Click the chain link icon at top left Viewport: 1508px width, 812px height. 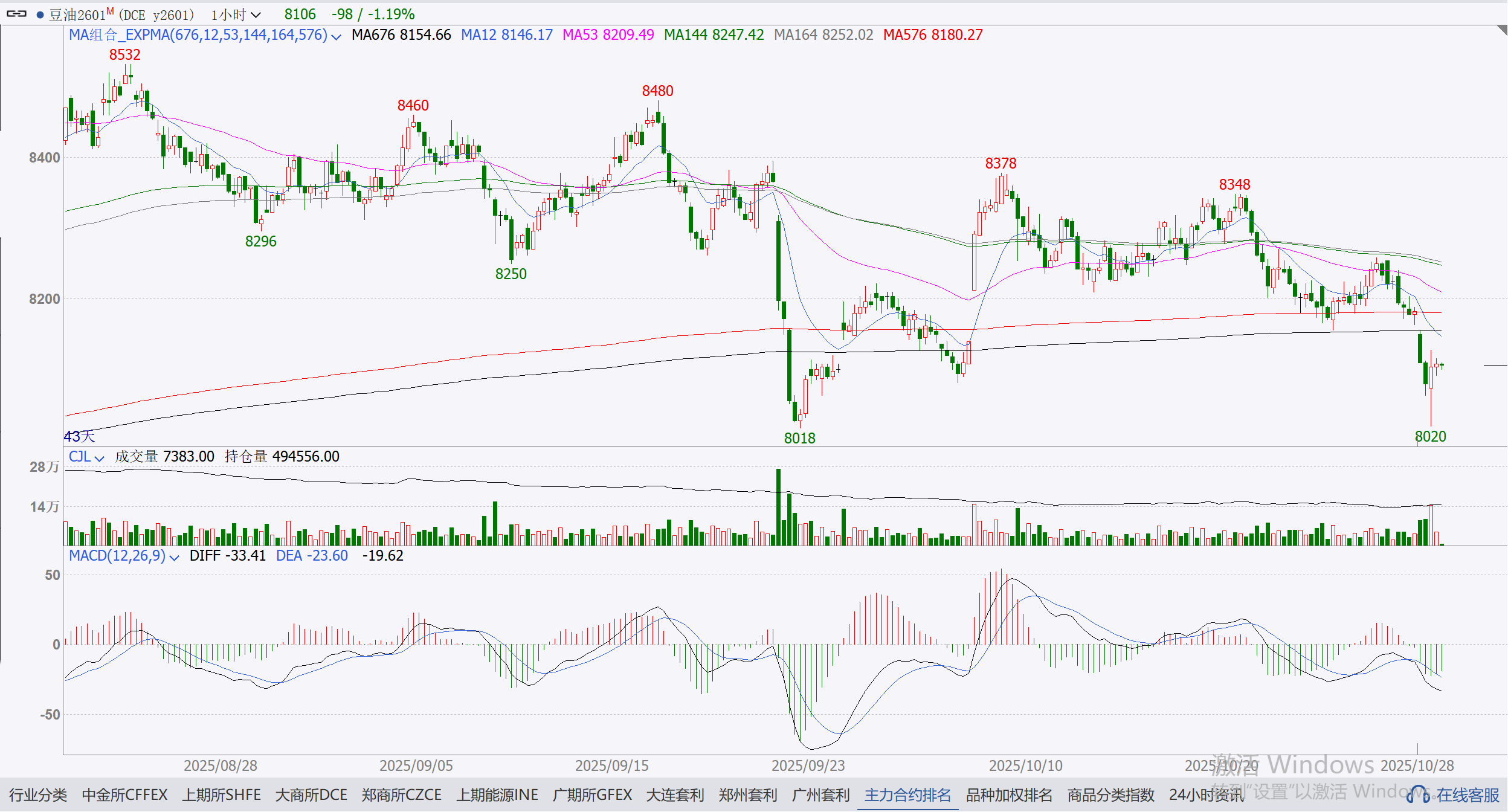click(16, 14)
